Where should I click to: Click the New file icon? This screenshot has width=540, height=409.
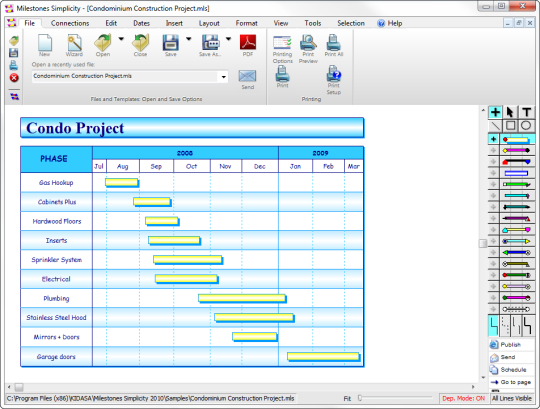[x=45, y=43]
